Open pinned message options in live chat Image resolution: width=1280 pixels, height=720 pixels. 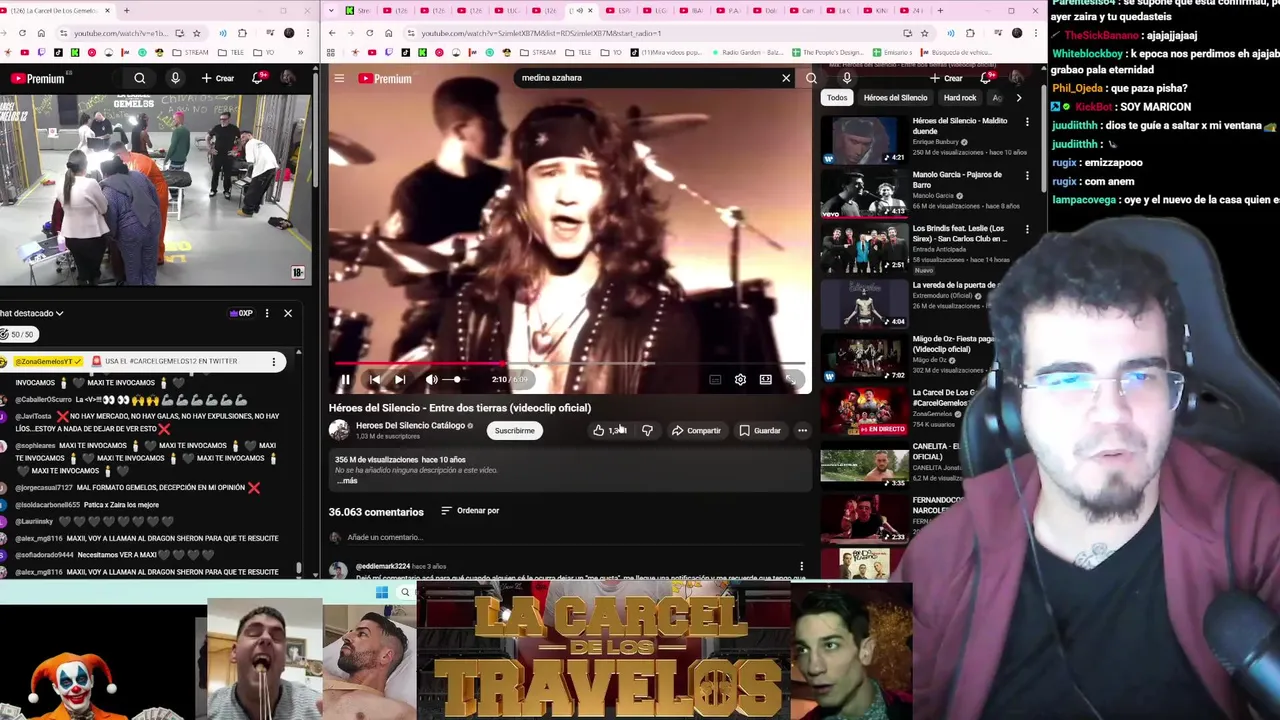(x=274, y=362)
